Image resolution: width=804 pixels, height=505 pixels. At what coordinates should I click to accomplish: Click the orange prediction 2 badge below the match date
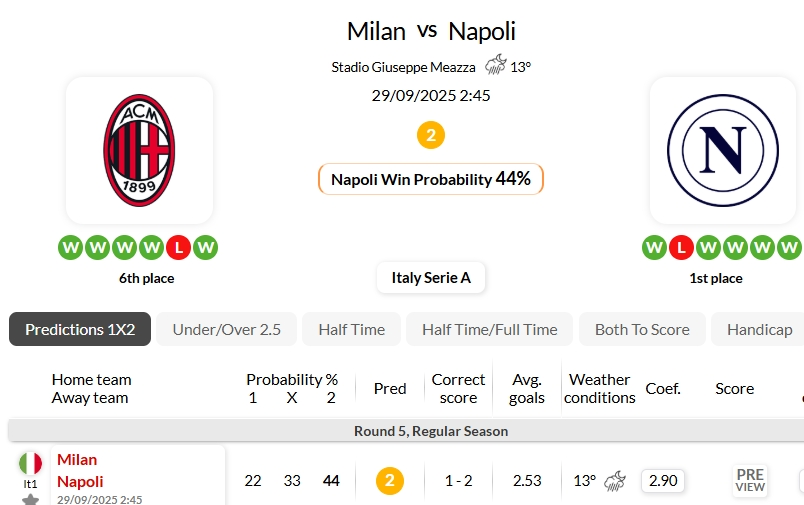[431, 135]
